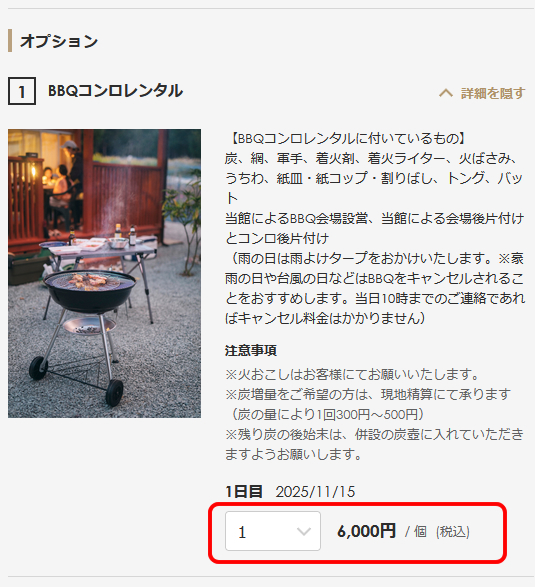
Task: Click the 火おこしはお客様にて note
Action: click(x=353, y=374)
